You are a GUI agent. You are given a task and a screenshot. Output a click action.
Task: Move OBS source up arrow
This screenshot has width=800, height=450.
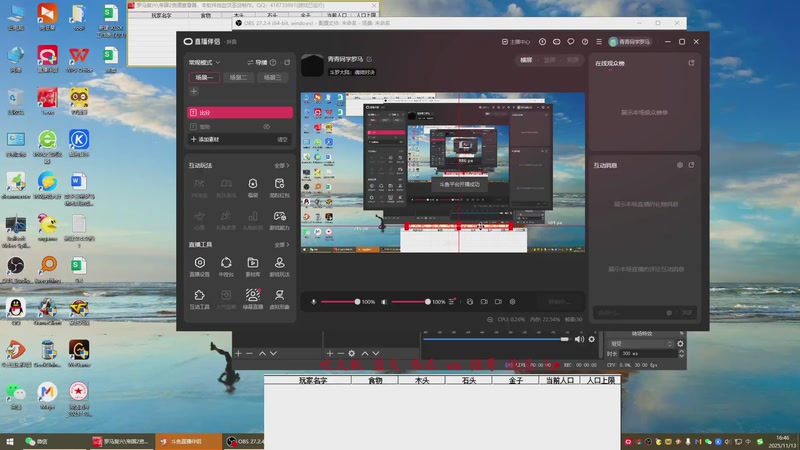coord(365,353)
